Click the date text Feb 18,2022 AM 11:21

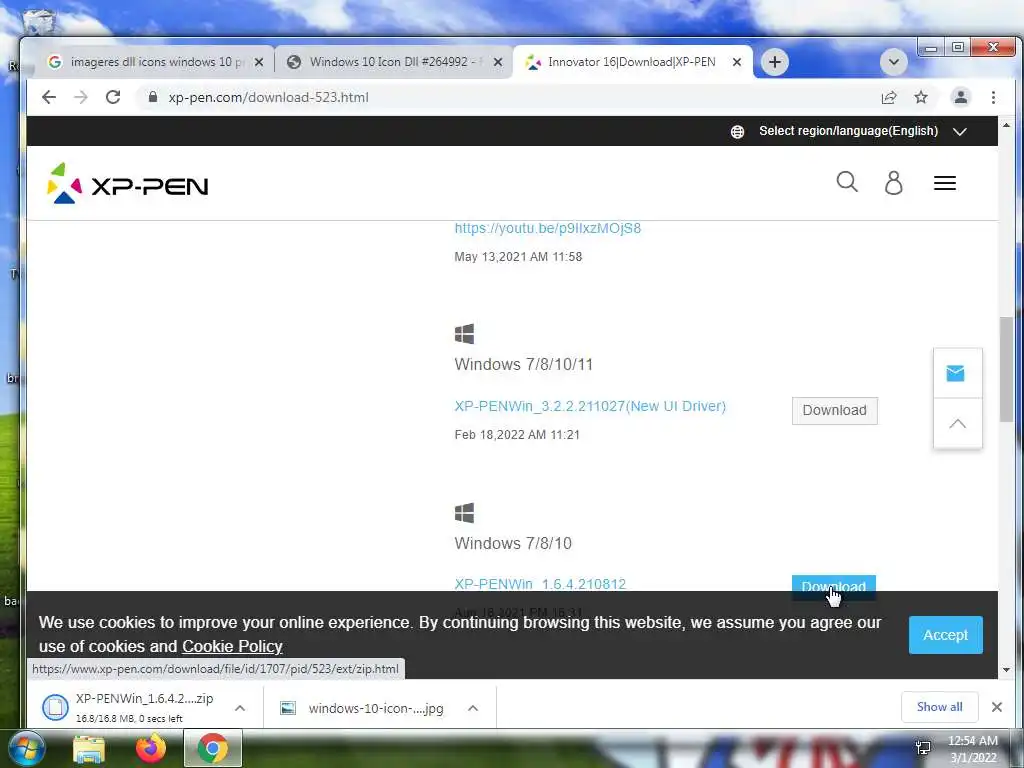[517, 435]
